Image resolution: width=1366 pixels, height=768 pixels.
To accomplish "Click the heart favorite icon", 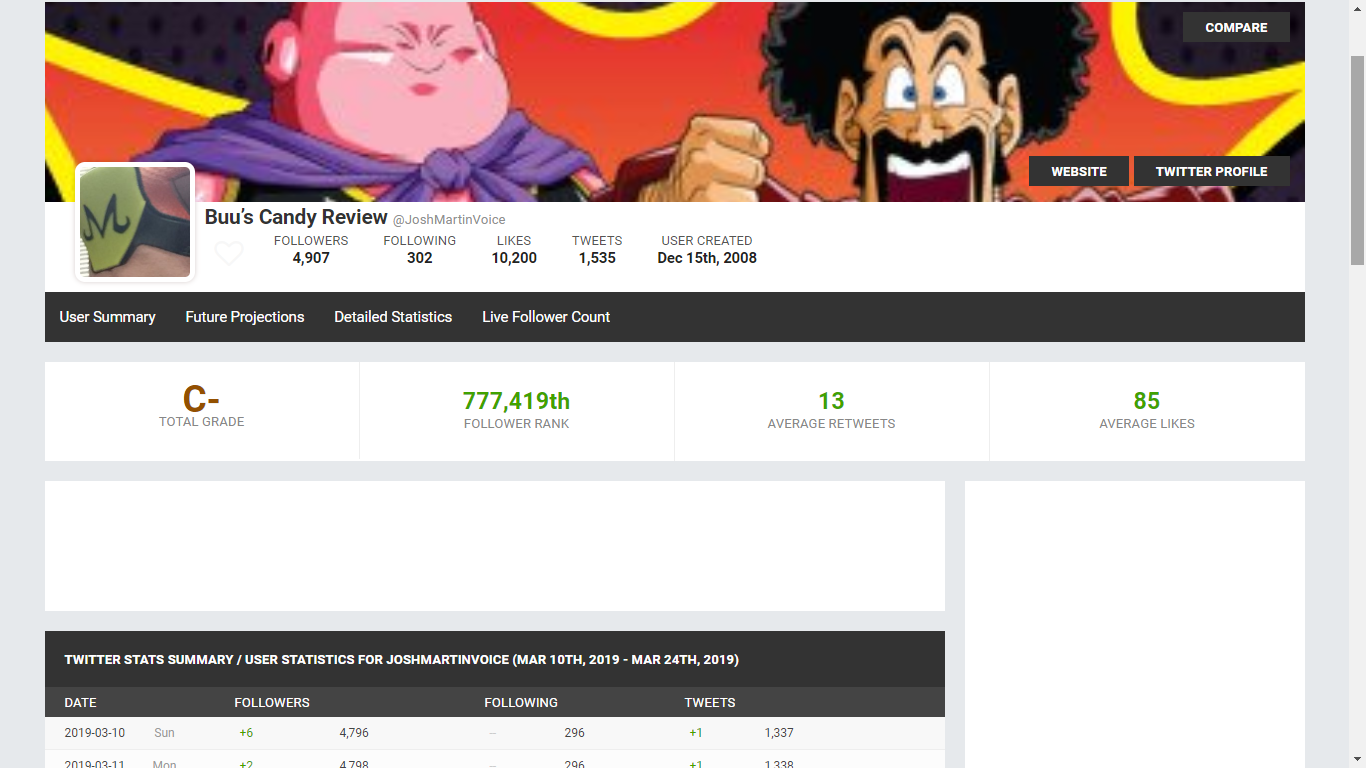I will tap(229, 253).
